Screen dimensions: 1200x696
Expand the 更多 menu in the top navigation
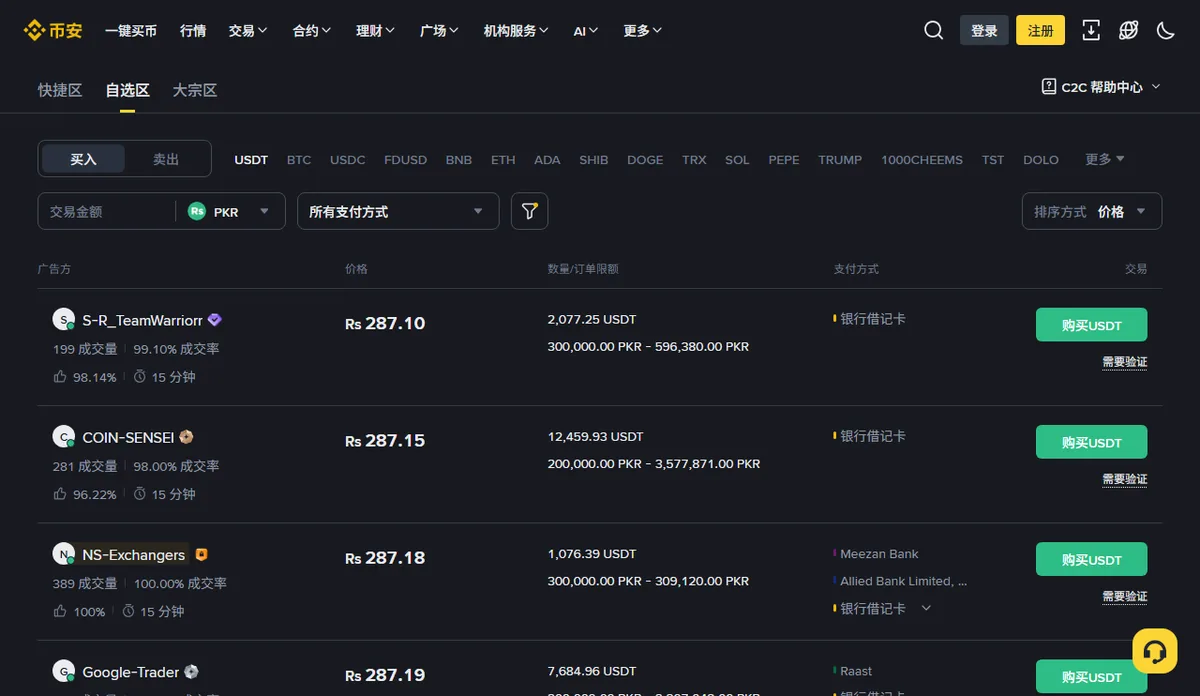point(643,30)
